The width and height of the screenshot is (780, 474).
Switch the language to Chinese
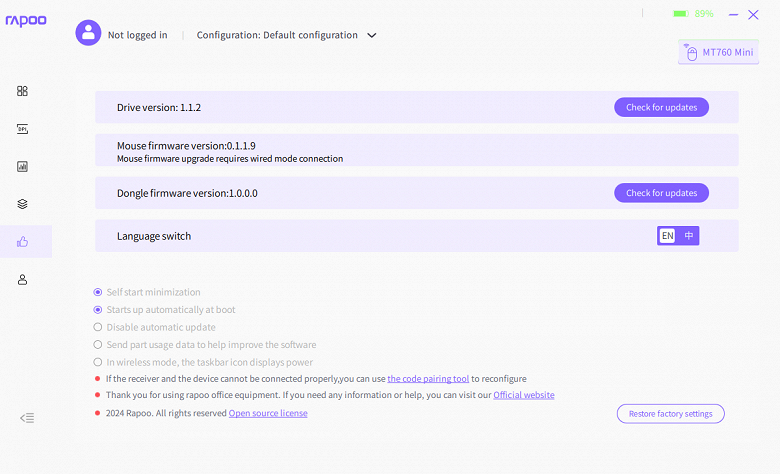tap(689, 236)
